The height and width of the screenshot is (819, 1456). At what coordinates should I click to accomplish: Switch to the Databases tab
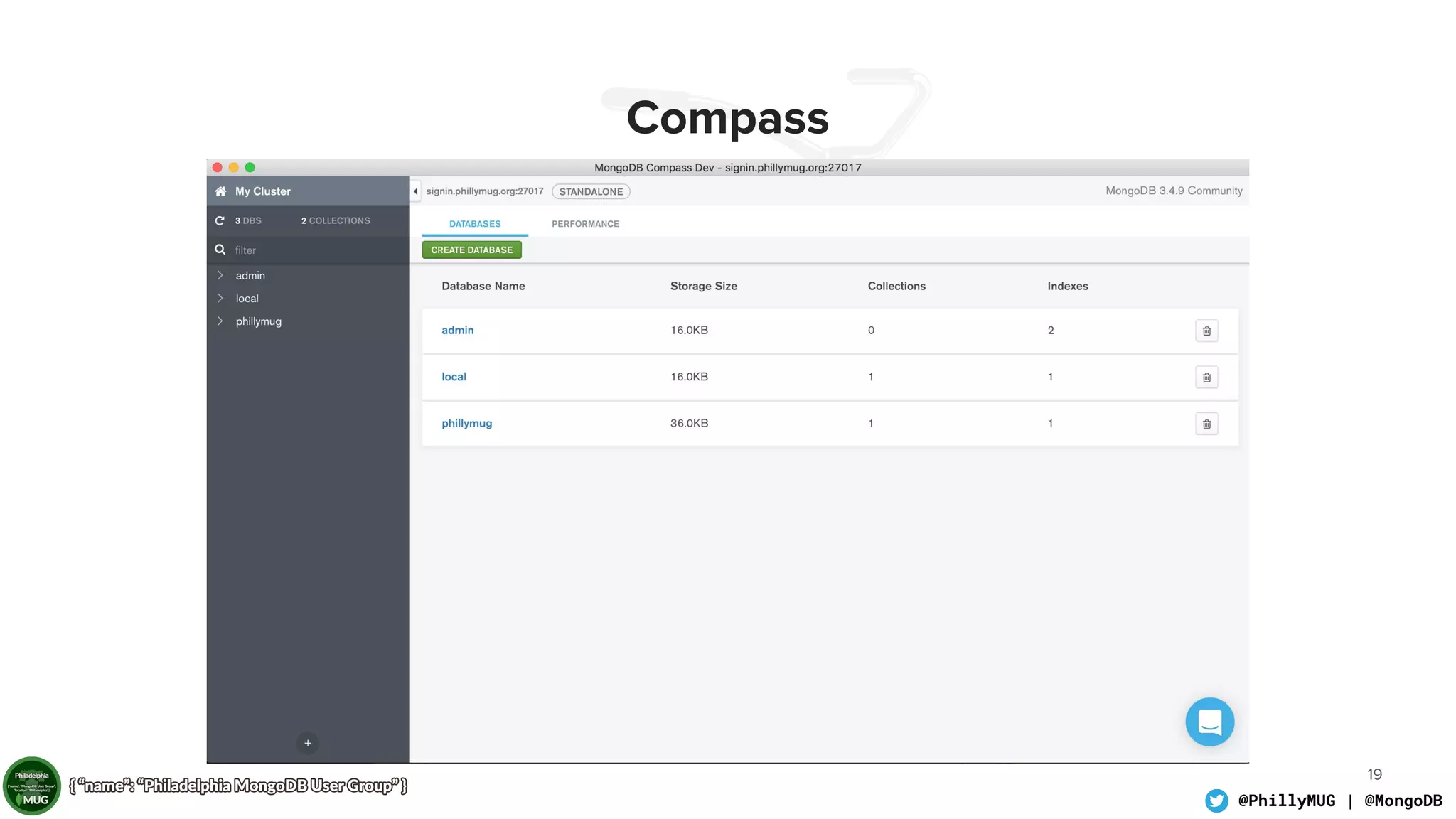[x=475, y=224]
